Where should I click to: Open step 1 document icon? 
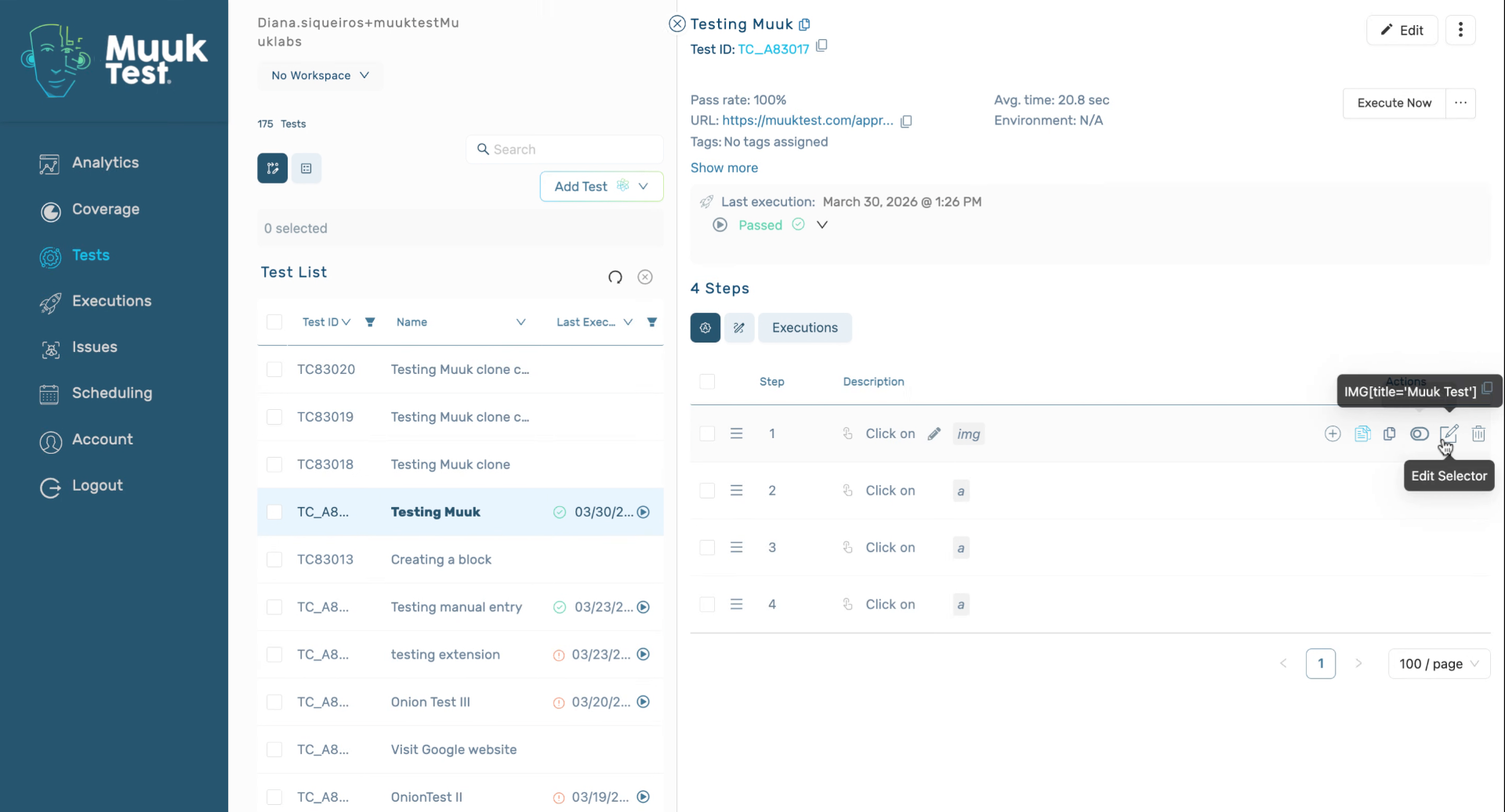[1362, 433]
